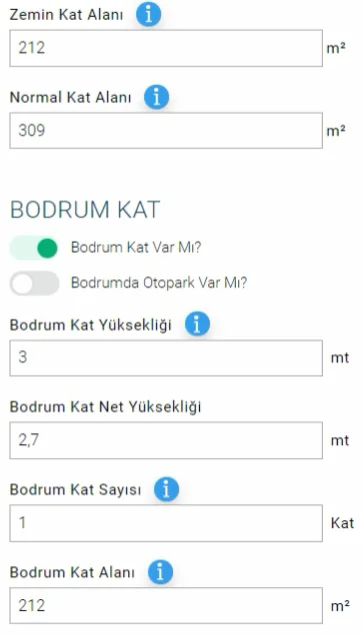Click the Zemin Kat Alanı label text

(66, 15)
